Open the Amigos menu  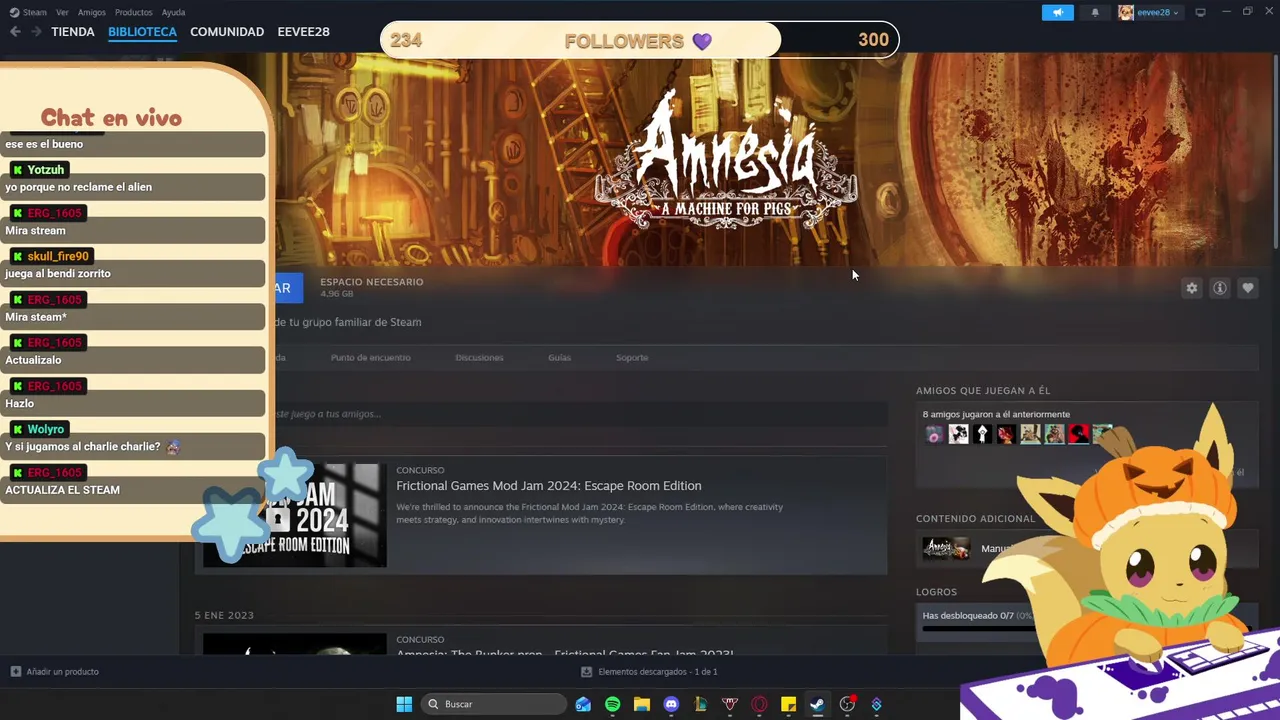click(x=91, y=12)
